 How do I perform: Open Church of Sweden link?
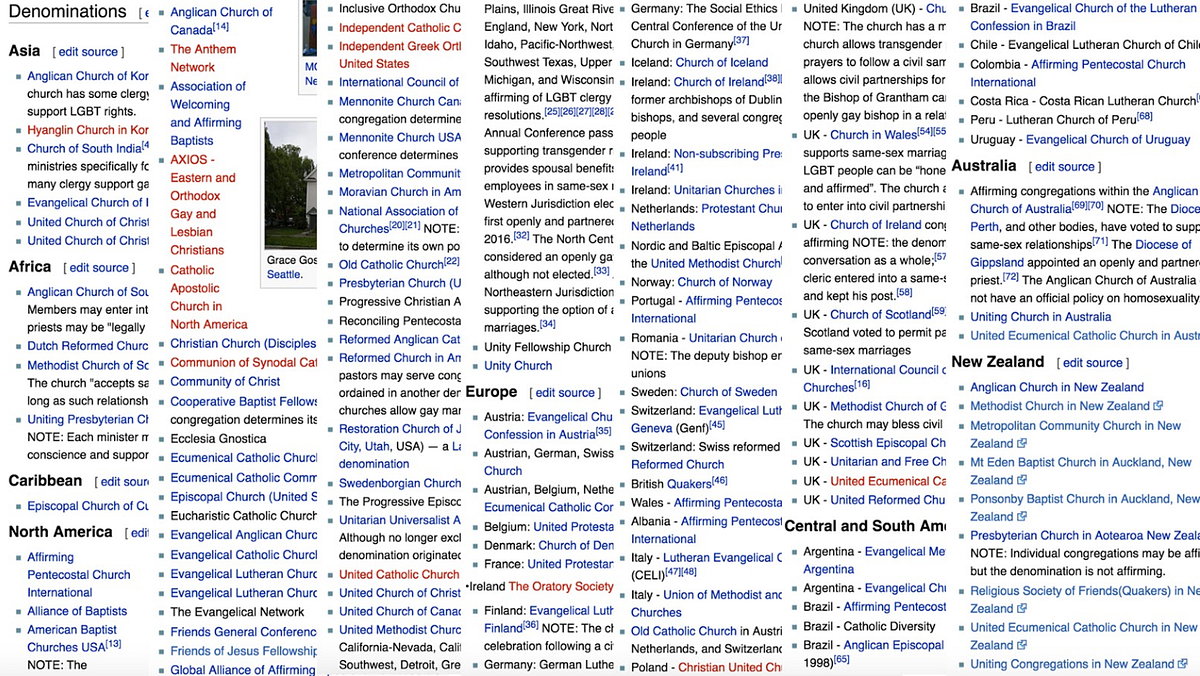(x=729, y=392)
